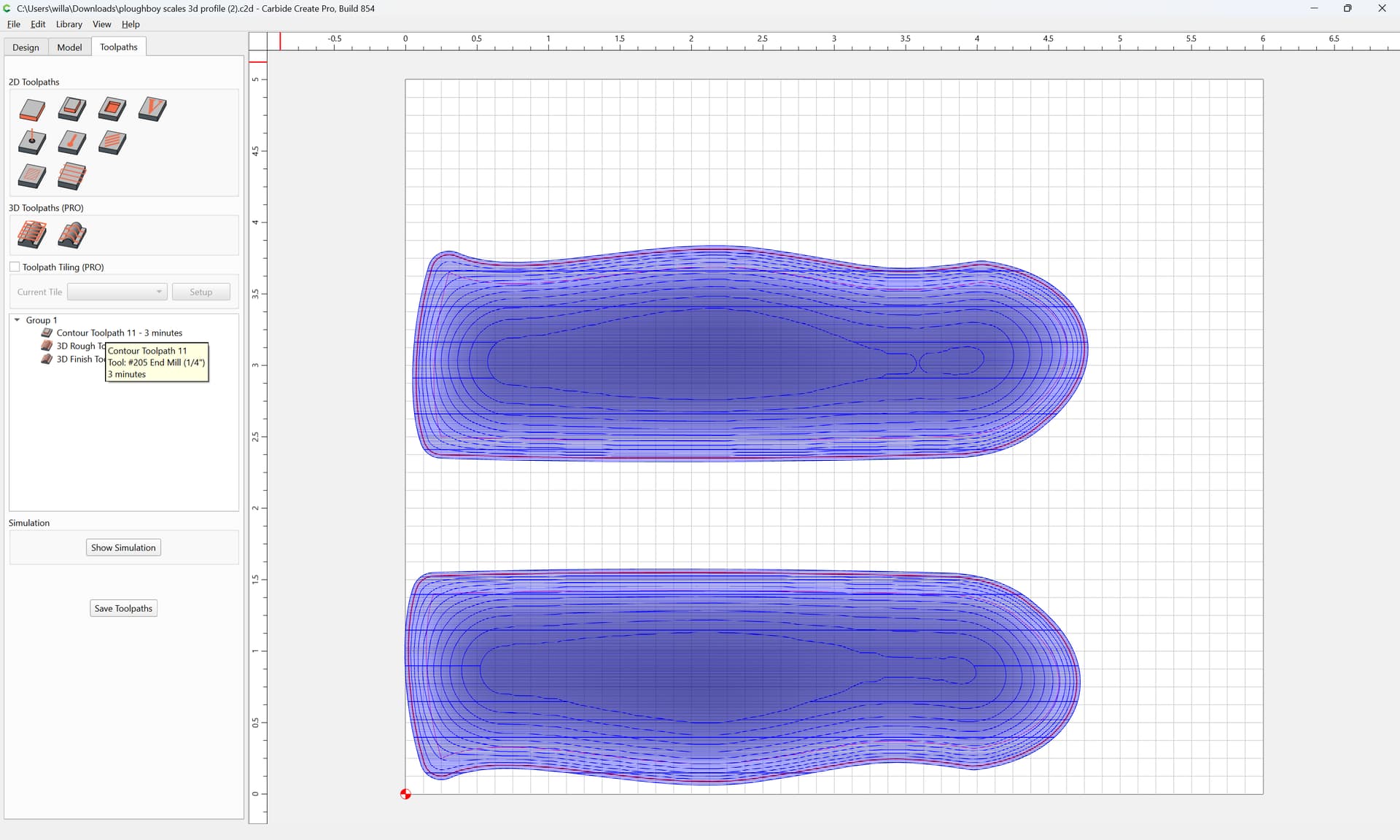1400x840 pixels.
Task: Switch to the Design tab
Action: 26,47
